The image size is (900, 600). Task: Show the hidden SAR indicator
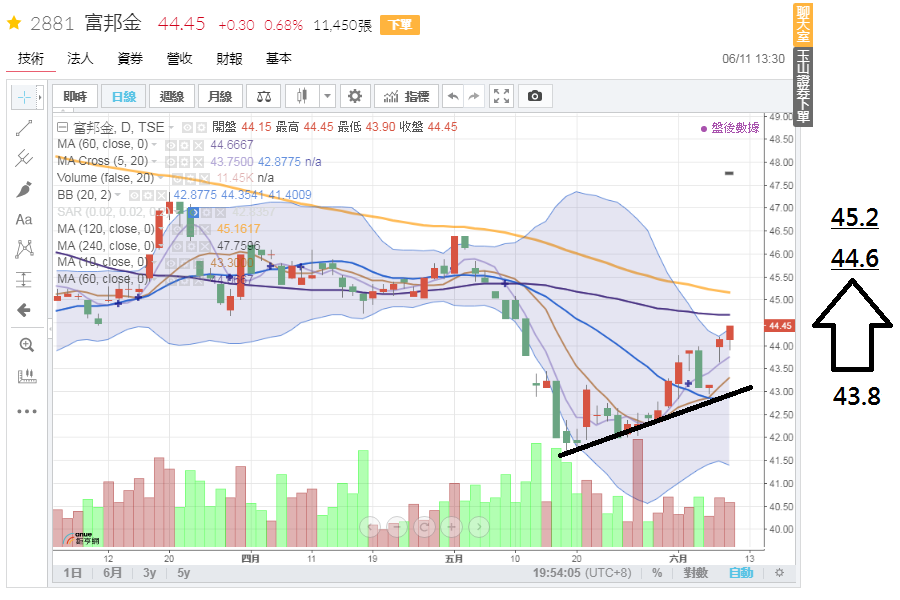[193, 212]
